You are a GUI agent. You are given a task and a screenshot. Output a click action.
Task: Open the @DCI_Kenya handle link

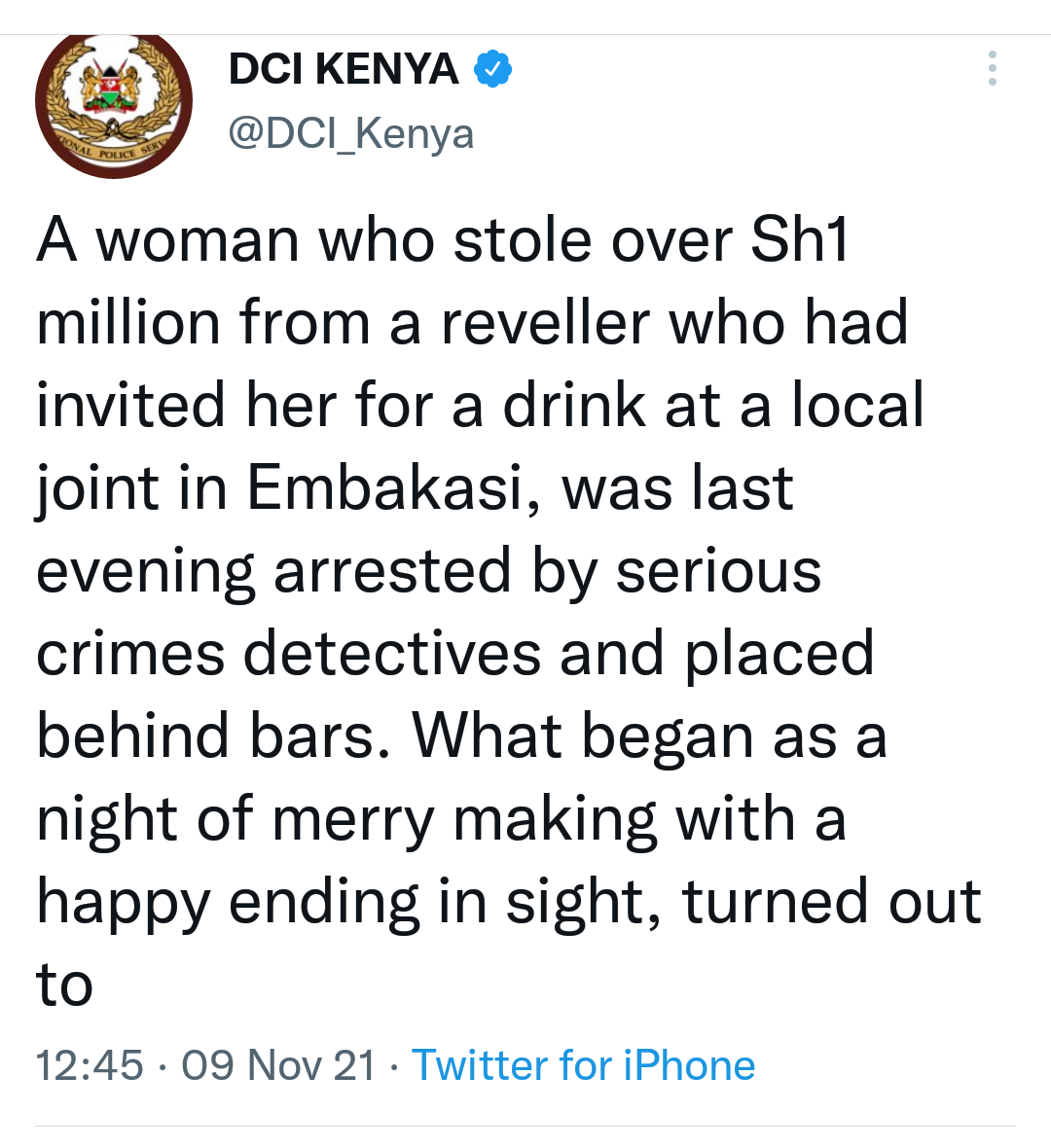351,134
